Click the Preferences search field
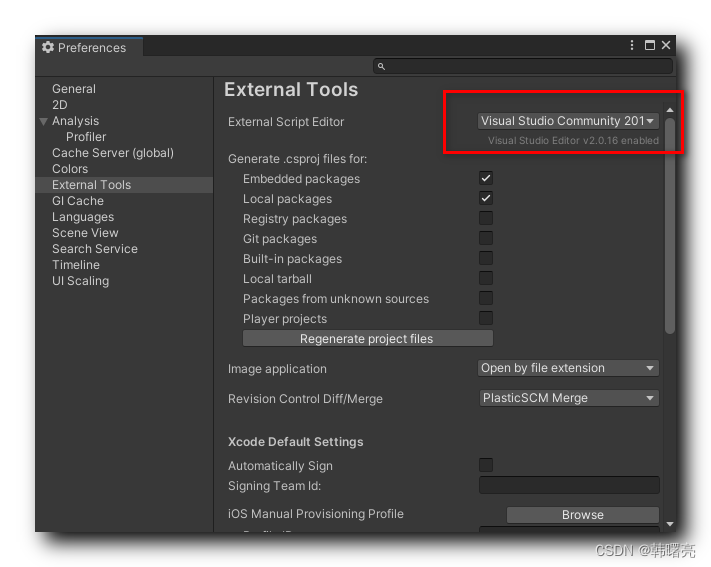 pos(523,66)
